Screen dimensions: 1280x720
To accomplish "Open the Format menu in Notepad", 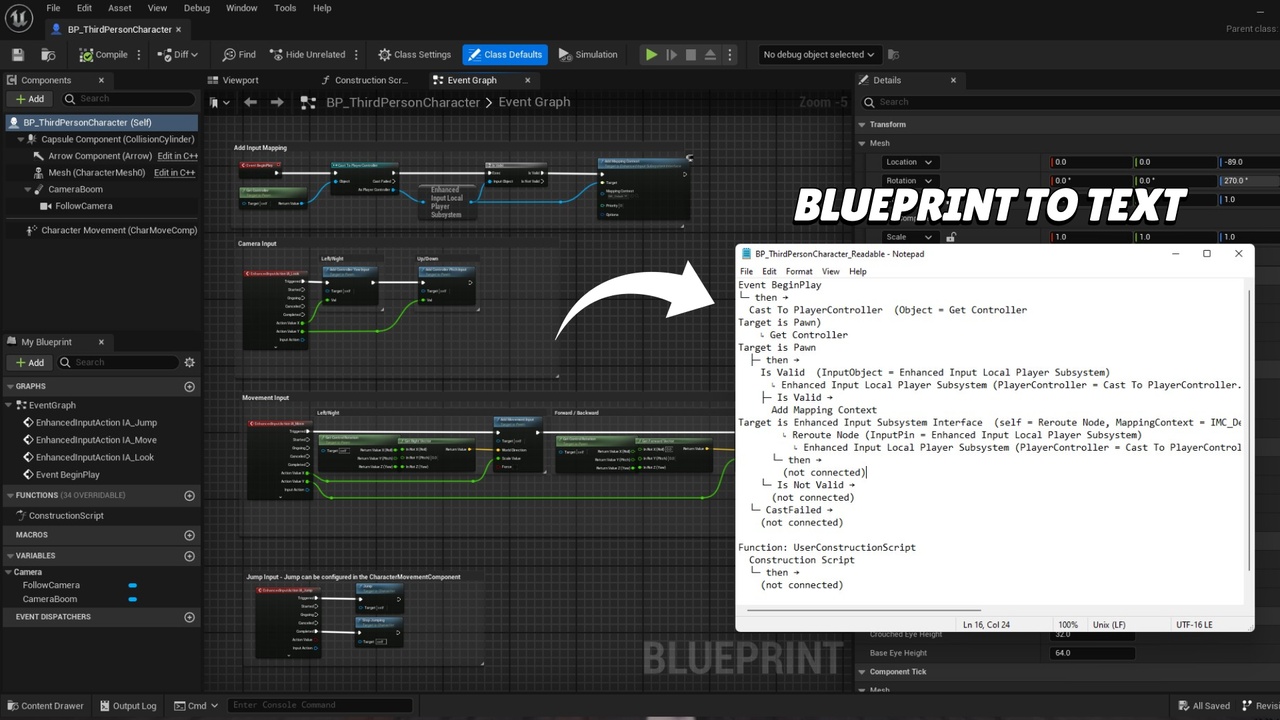I will pyautogui.click(x=799, y=271).
